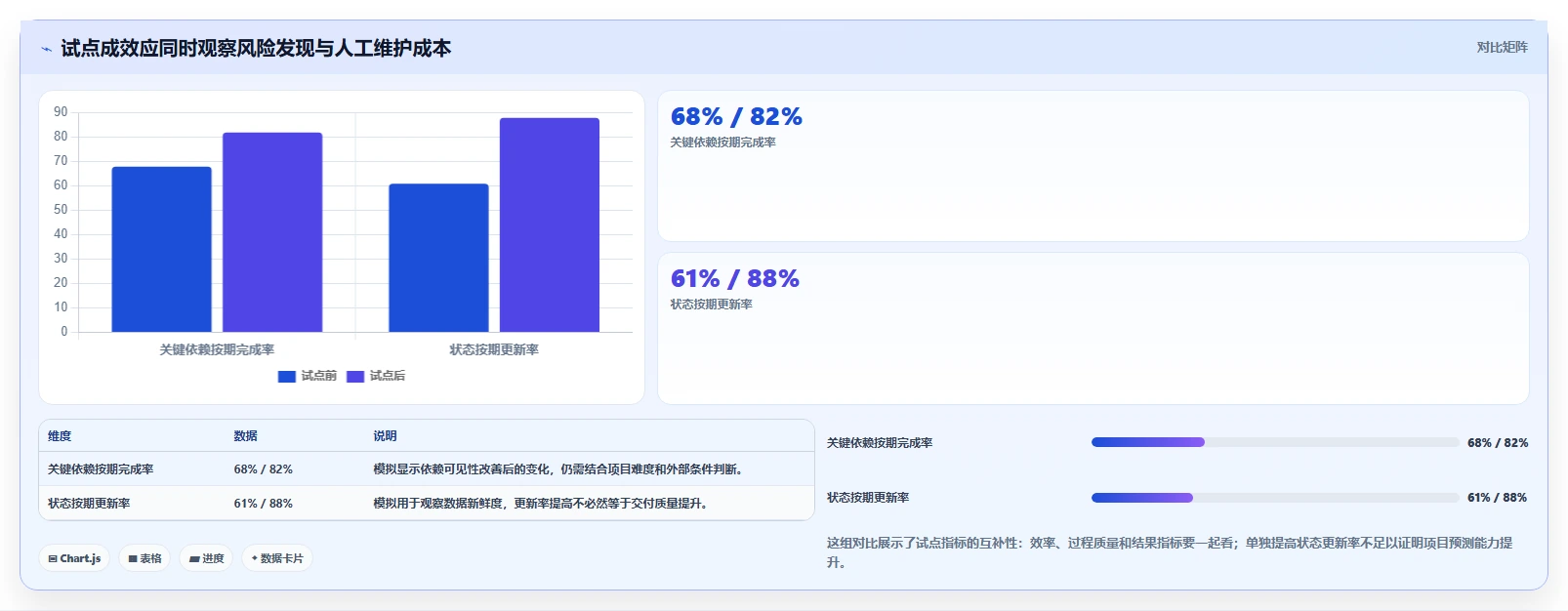The height and width of the screenshot is (611, 1568).
Task: Click the chart axis label 关键依赖按期完成率
Action: pyautogui.click(x=217, y=349)
